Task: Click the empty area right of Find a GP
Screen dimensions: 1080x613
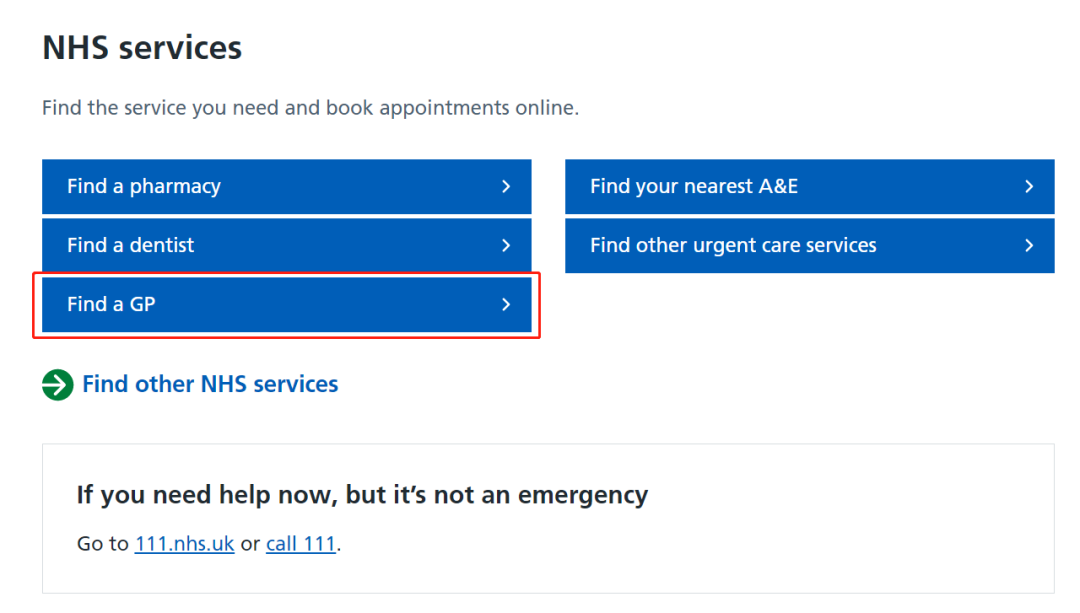Action: point(809,304)
